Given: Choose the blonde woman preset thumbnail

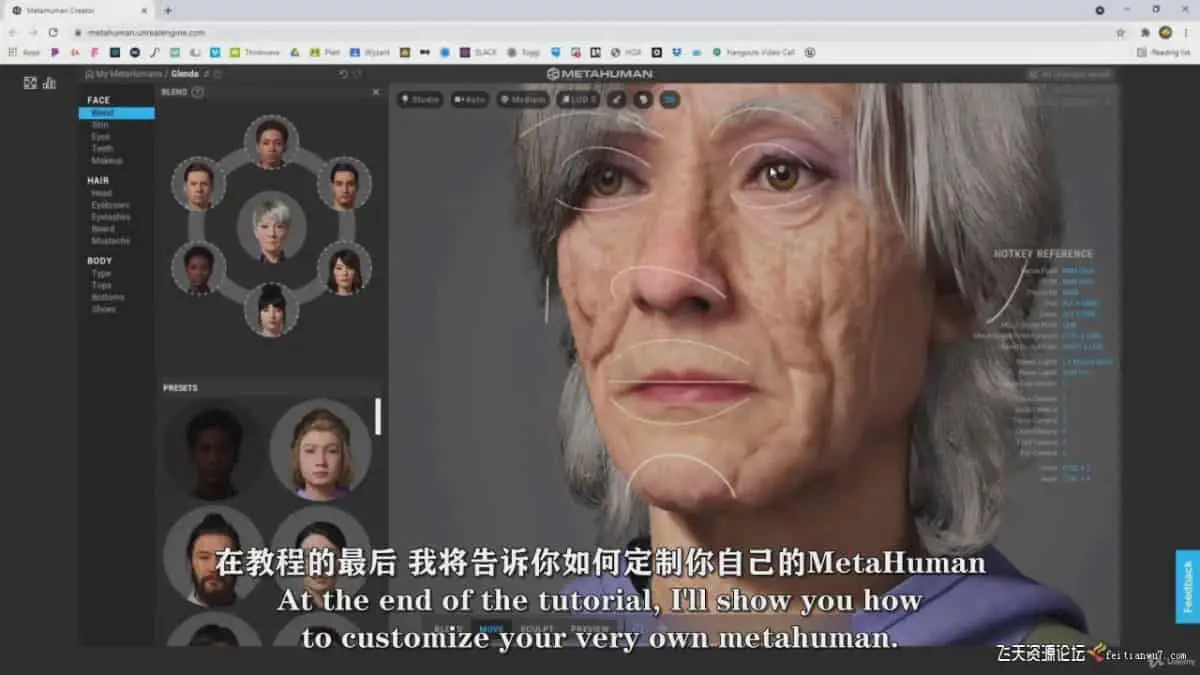Looking at the screenshot, I should 321,451.
